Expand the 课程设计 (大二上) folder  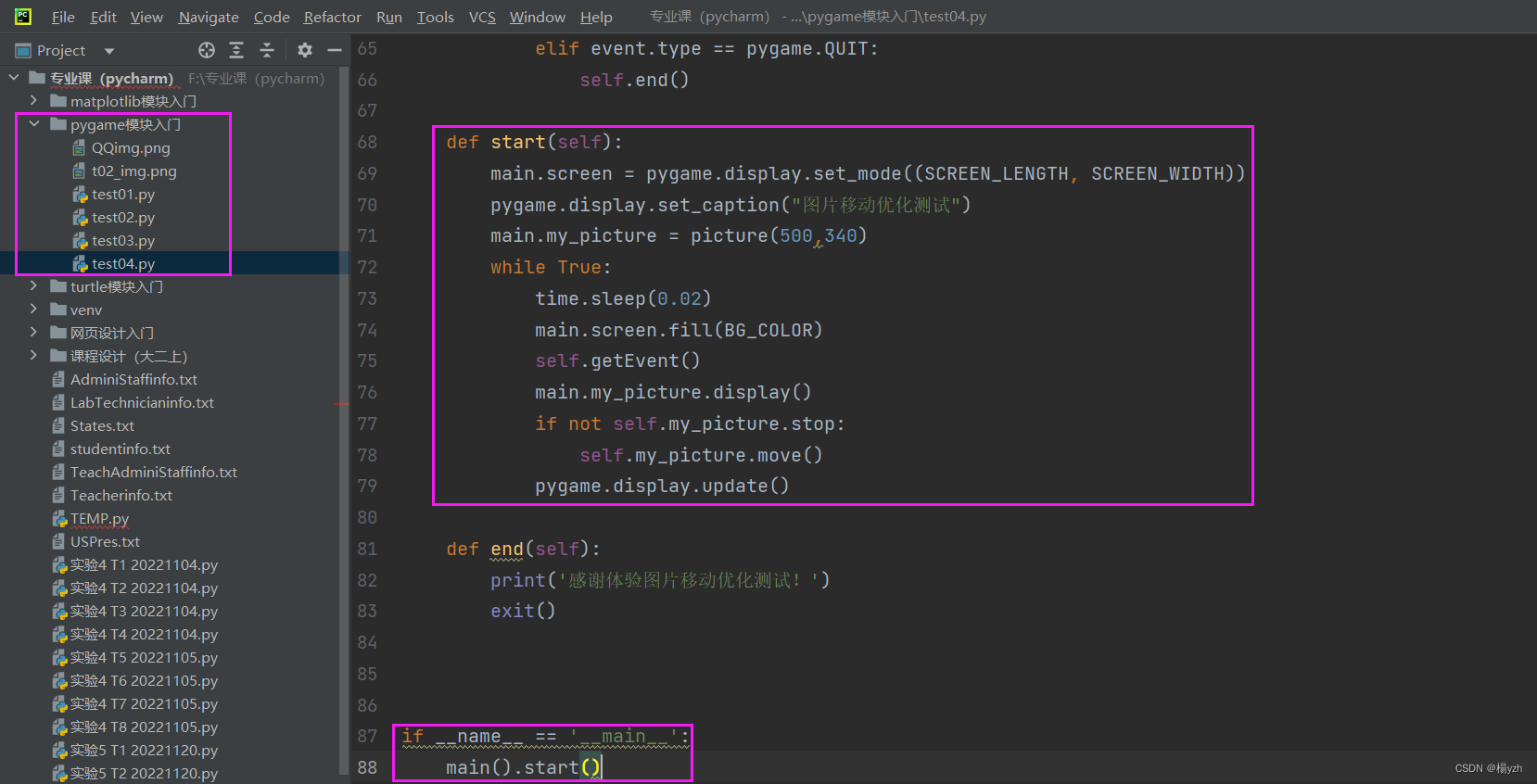pos(33,355)
